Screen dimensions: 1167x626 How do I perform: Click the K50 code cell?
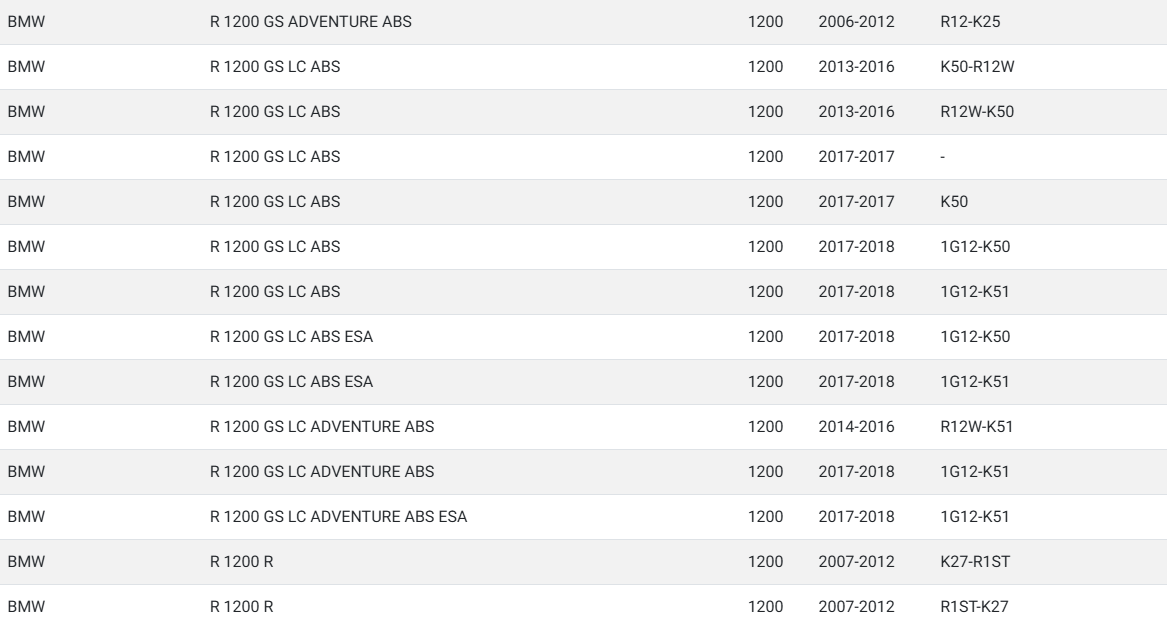tap(954, 202)
